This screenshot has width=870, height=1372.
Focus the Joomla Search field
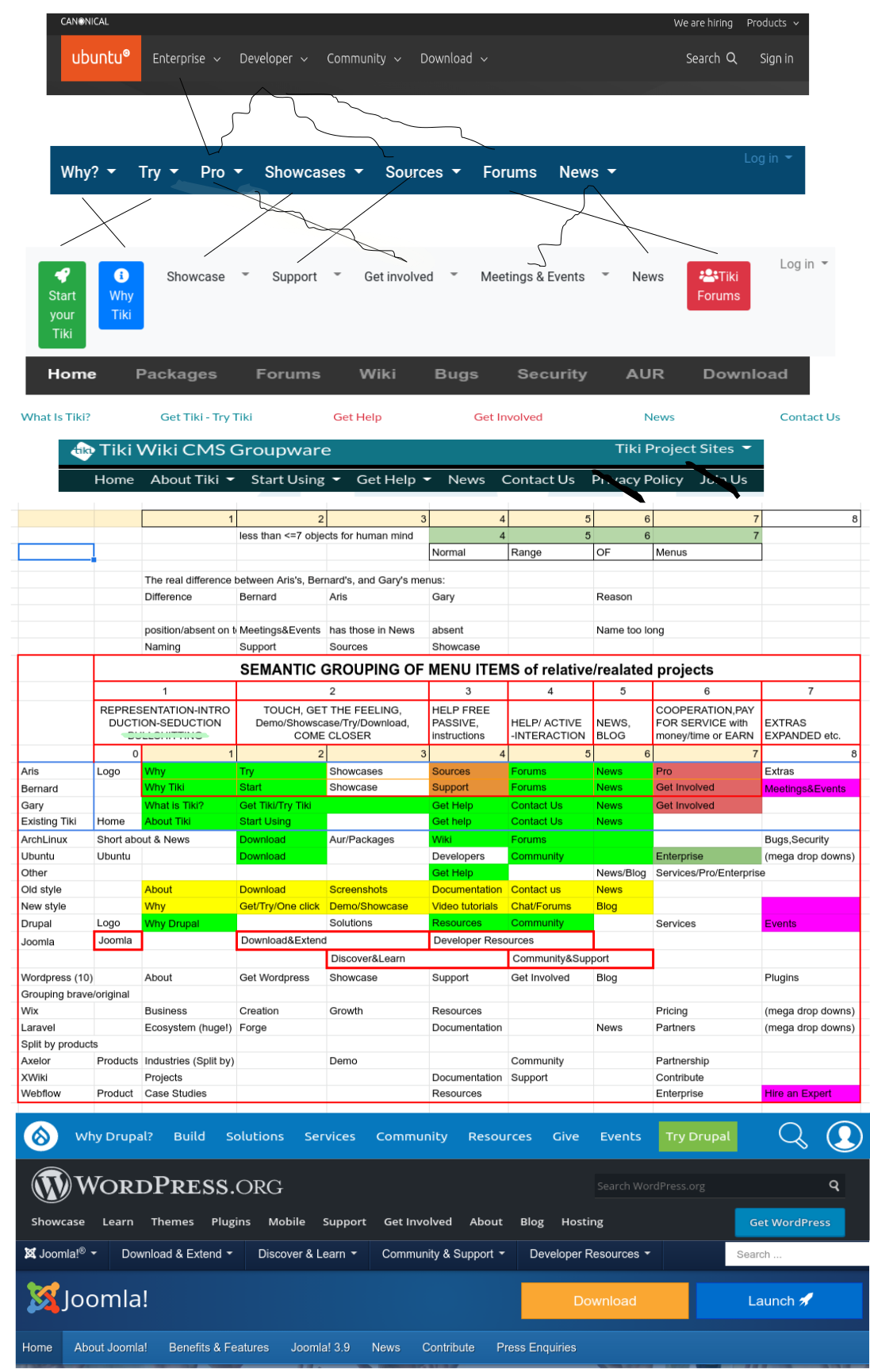797,1254
